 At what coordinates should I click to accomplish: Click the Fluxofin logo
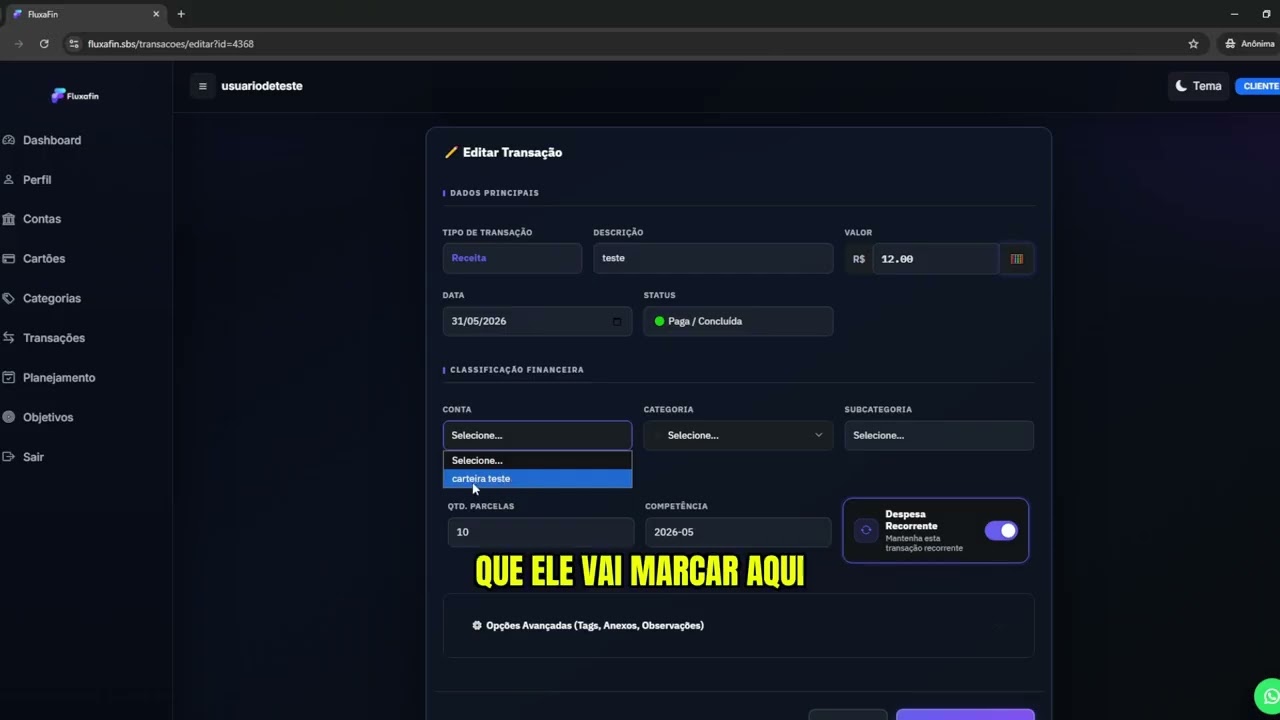[x=75, y=96]
